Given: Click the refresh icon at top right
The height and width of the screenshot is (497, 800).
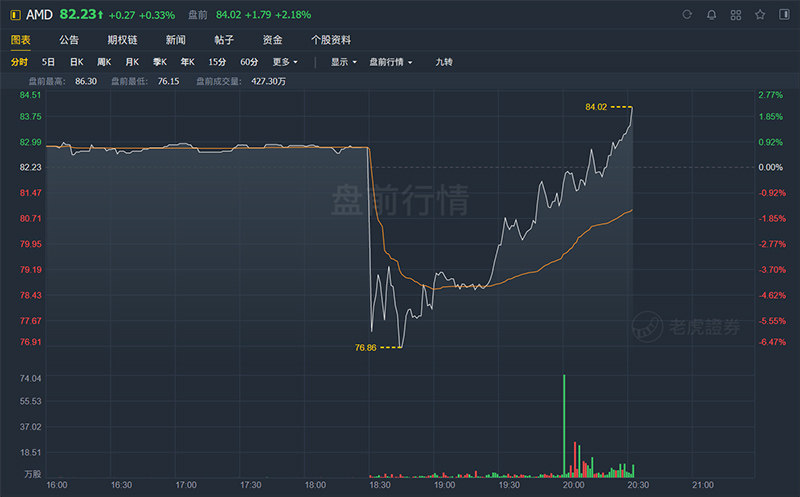Looking at the screenshot, I should (687, 14).
